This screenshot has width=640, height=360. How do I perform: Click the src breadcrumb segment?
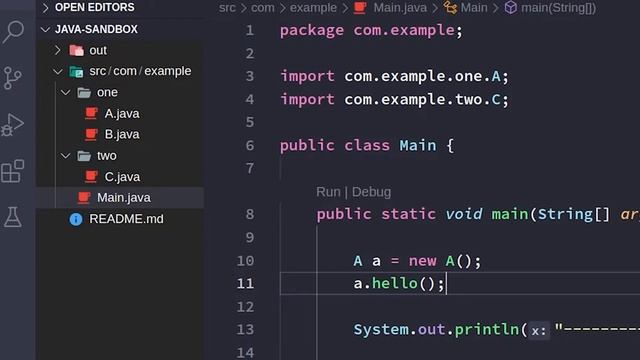(x=227, y=8)
